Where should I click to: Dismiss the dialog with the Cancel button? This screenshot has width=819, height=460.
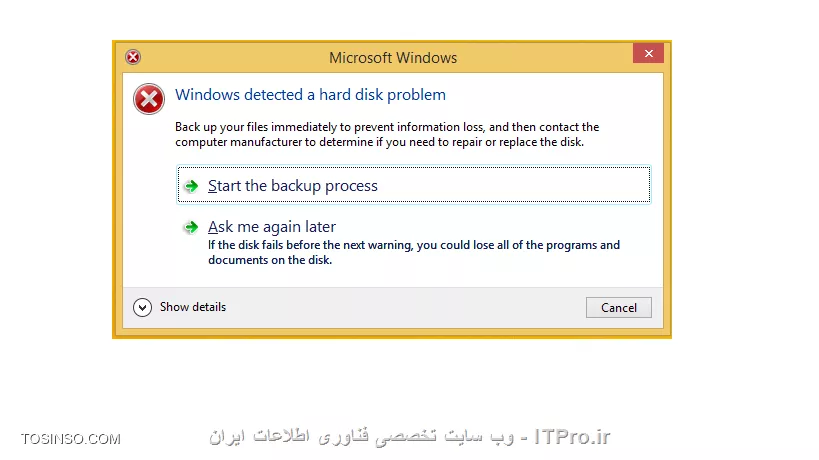(x=618, y=308)
